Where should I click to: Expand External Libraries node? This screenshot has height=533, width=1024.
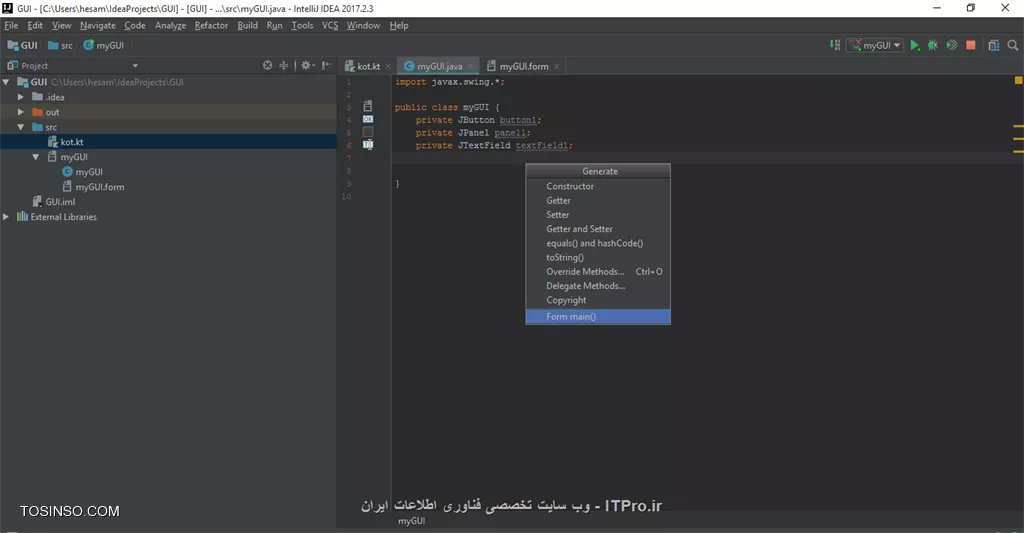pos(6,216)
